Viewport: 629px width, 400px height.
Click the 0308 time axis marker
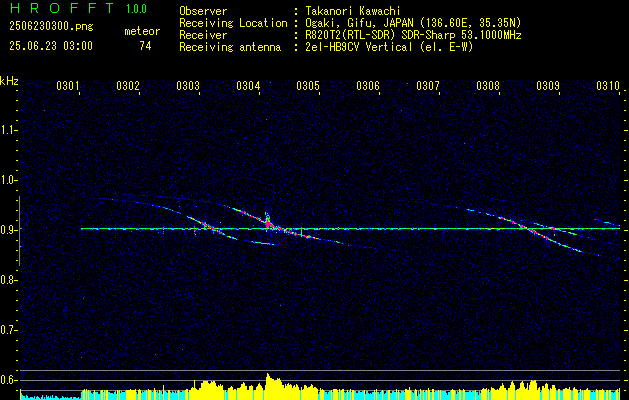(488, 85)
